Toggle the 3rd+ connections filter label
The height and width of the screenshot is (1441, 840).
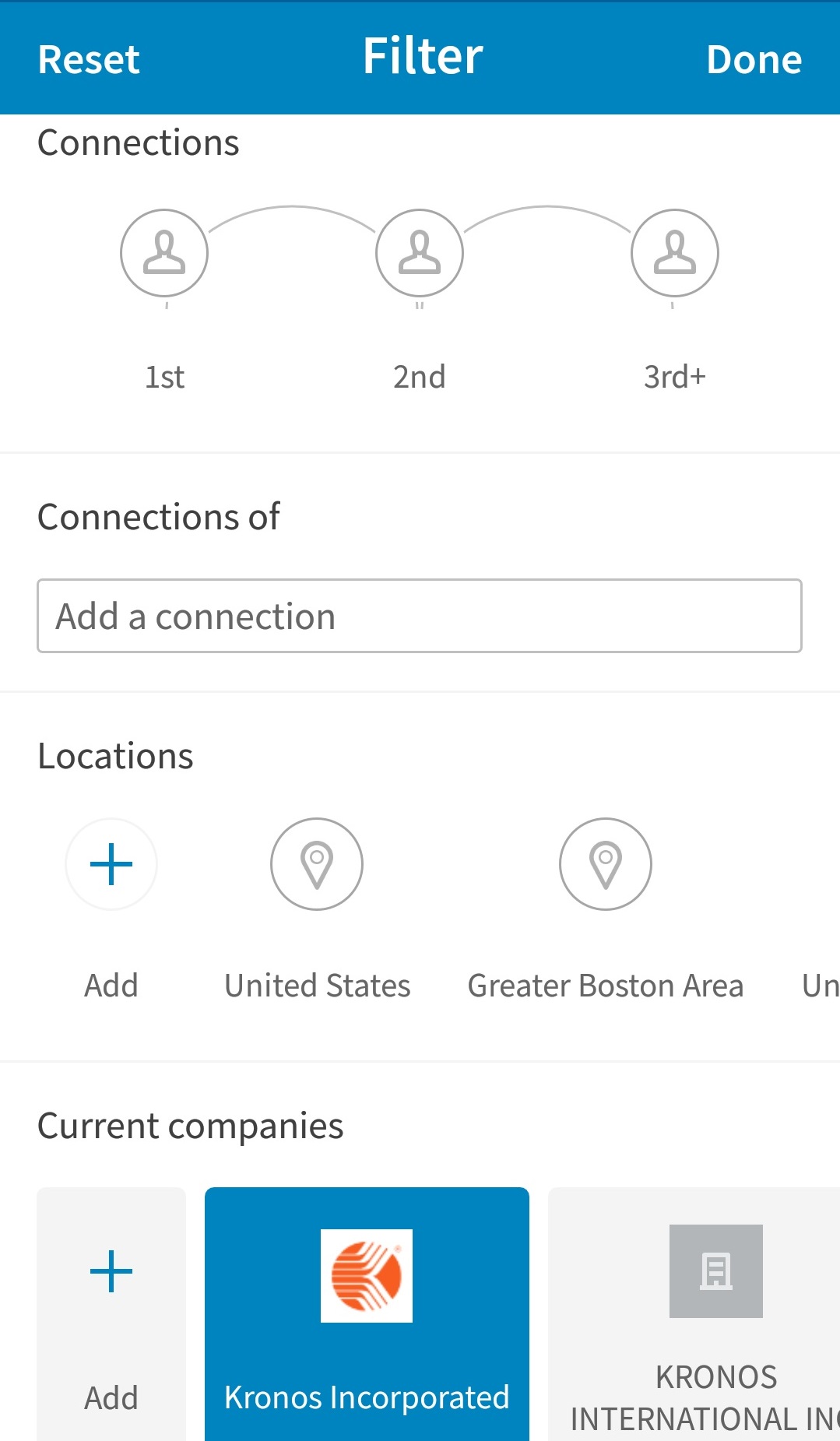tap(674, 377)
